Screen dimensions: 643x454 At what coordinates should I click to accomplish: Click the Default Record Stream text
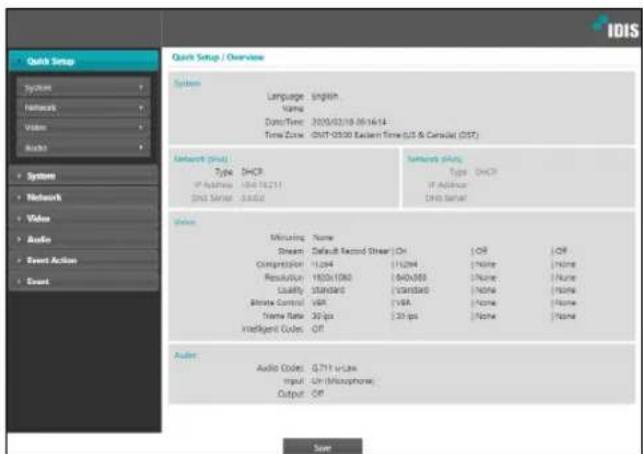[x=350, y=251]
